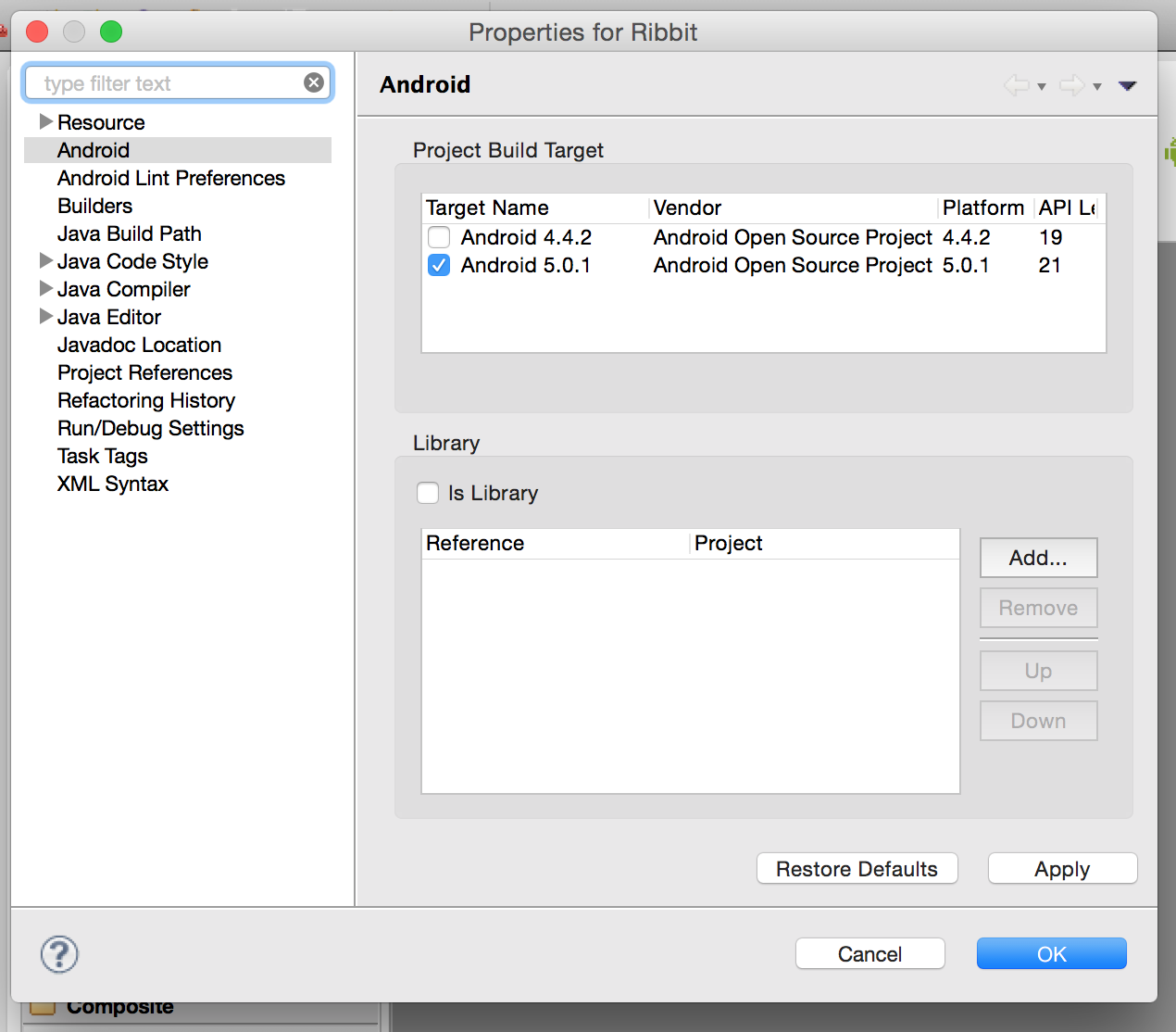Select Android in the properties tree
Viewport: 1176px width, 1032px height.
(x=94, y=150)
